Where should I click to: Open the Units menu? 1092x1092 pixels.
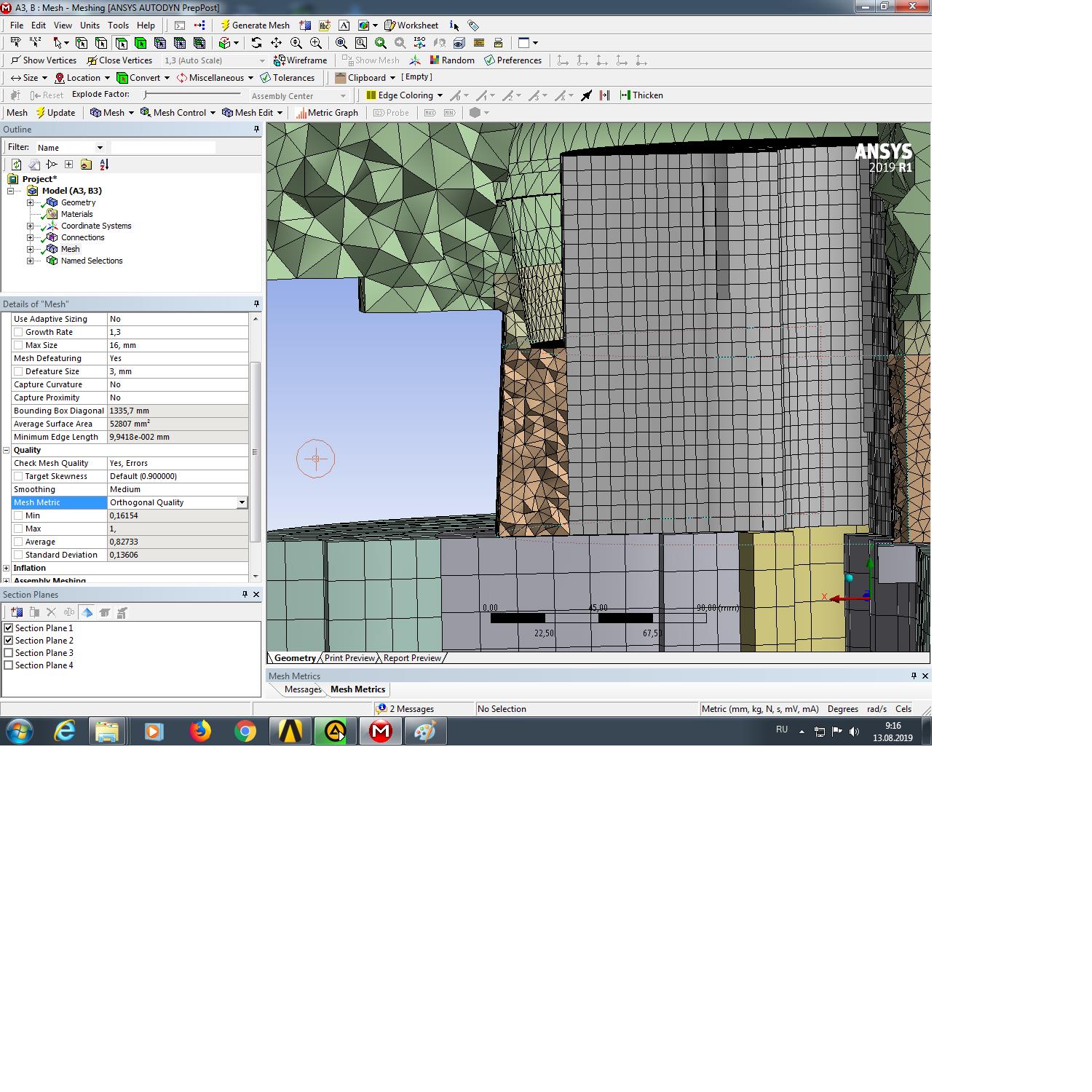pyautogui.click(x=90, y=25)
